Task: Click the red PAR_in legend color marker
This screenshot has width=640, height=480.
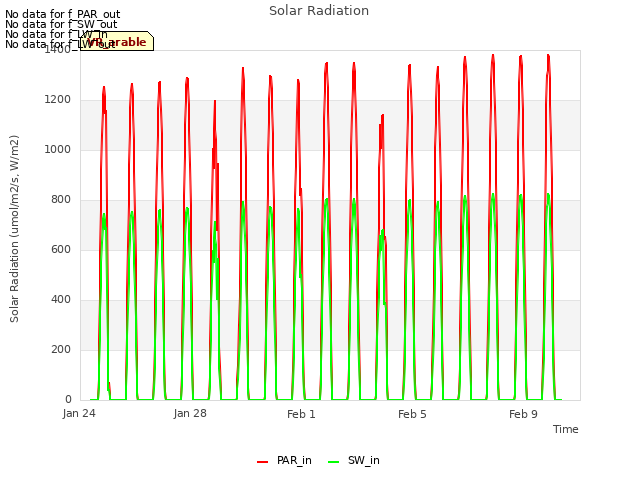Action: 262,461
